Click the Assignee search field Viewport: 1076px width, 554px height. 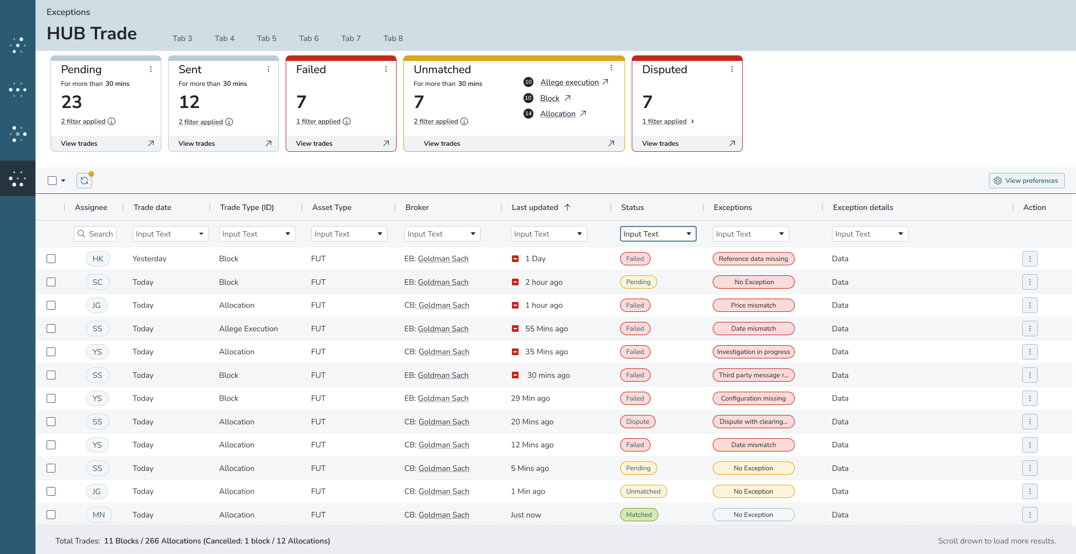(96, 234)
